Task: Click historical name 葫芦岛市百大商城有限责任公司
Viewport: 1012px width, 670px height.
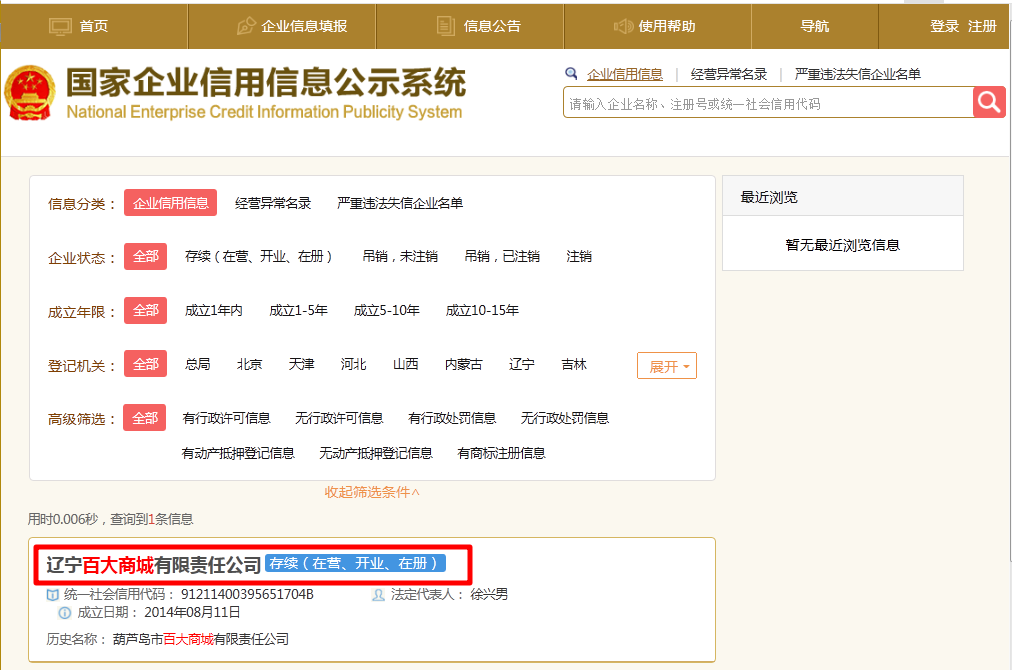Action: point(201,640)
